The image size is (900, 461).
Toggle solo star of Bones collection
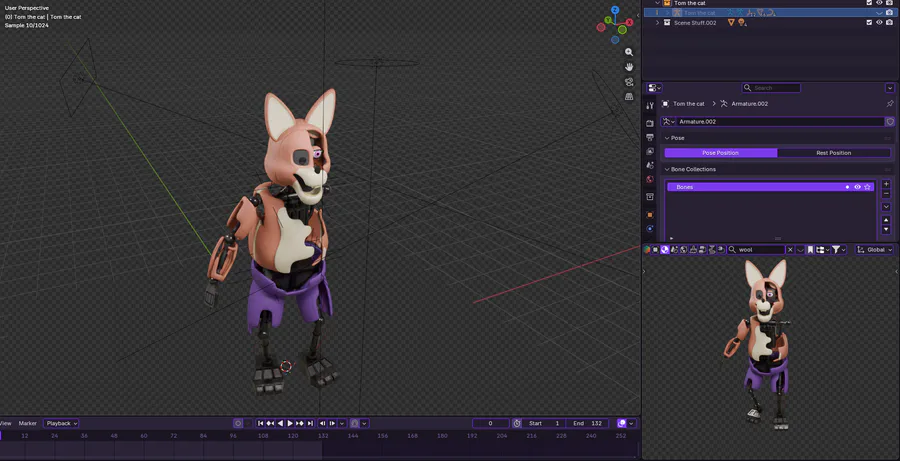click(867, 187)
